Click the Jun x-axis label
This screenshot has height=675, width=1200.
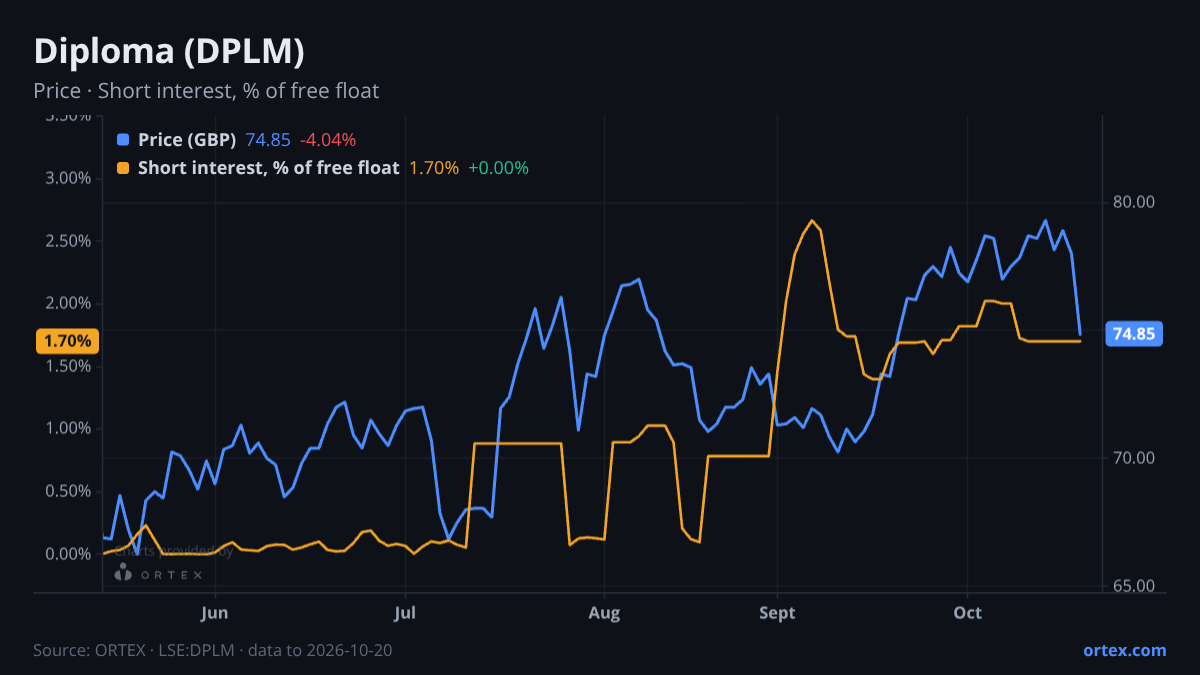click(x=215, y=613)
